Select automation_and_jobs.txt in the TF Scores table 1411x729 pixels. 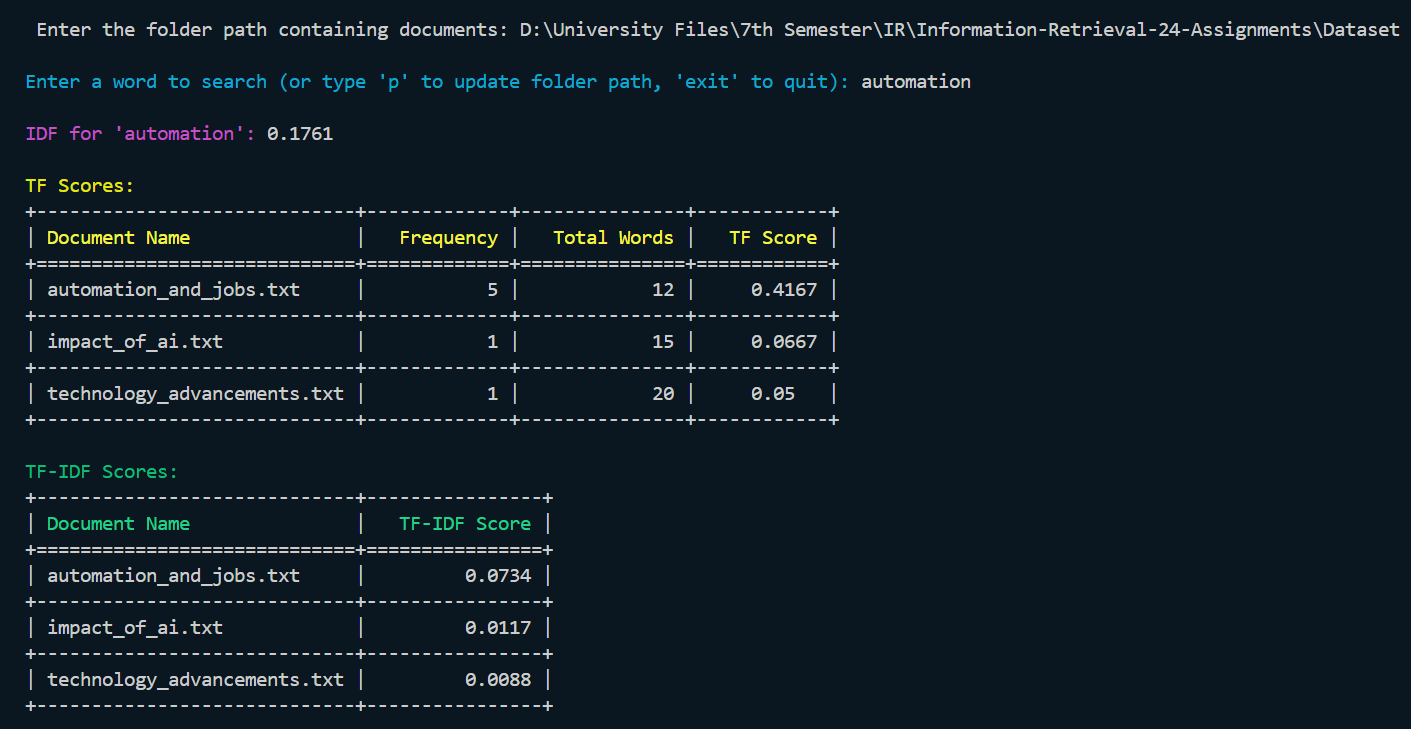point(173,290)
